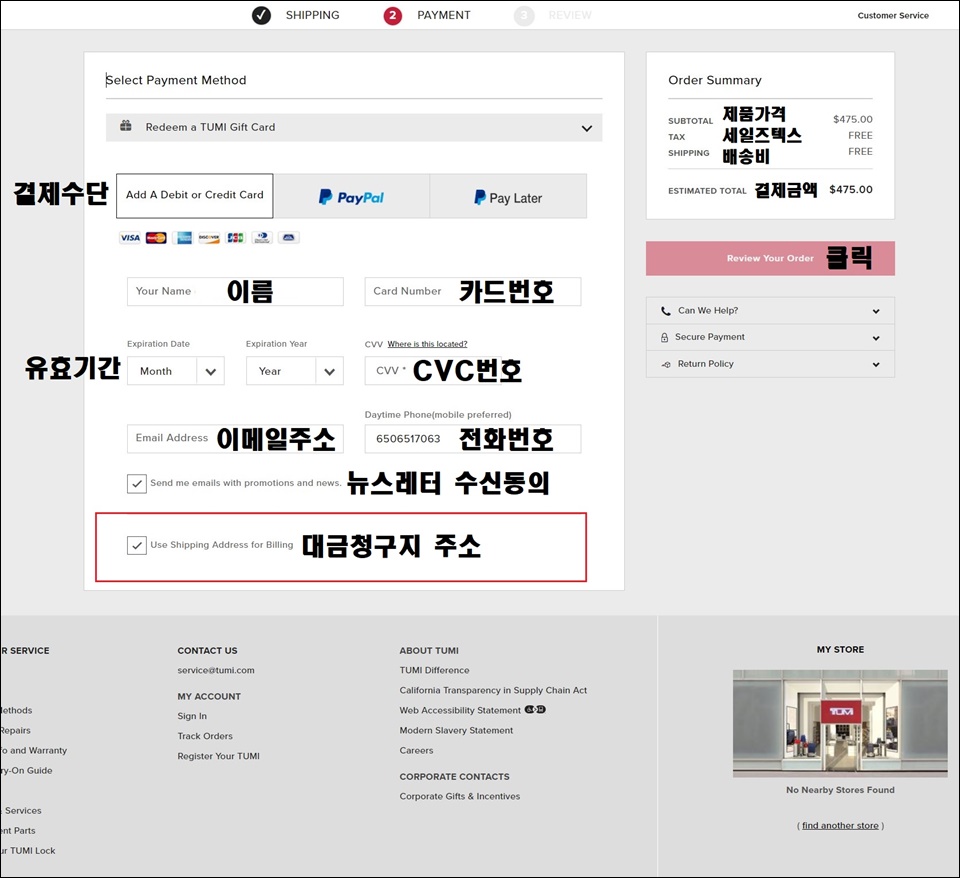Click the Shipping step checkmark icon

[261, 15]
